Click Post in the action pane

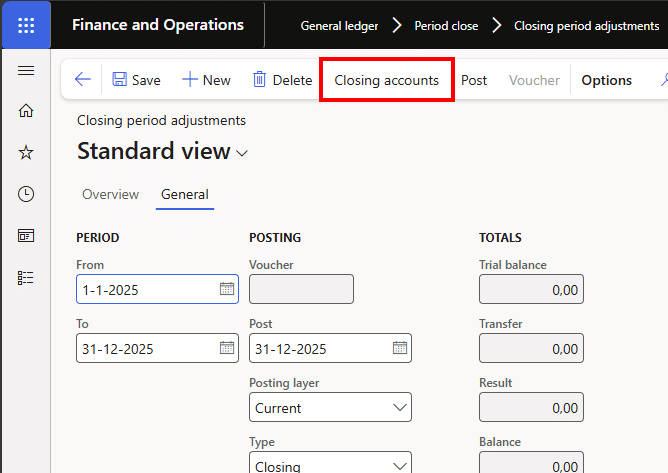(x=474, y=80)
